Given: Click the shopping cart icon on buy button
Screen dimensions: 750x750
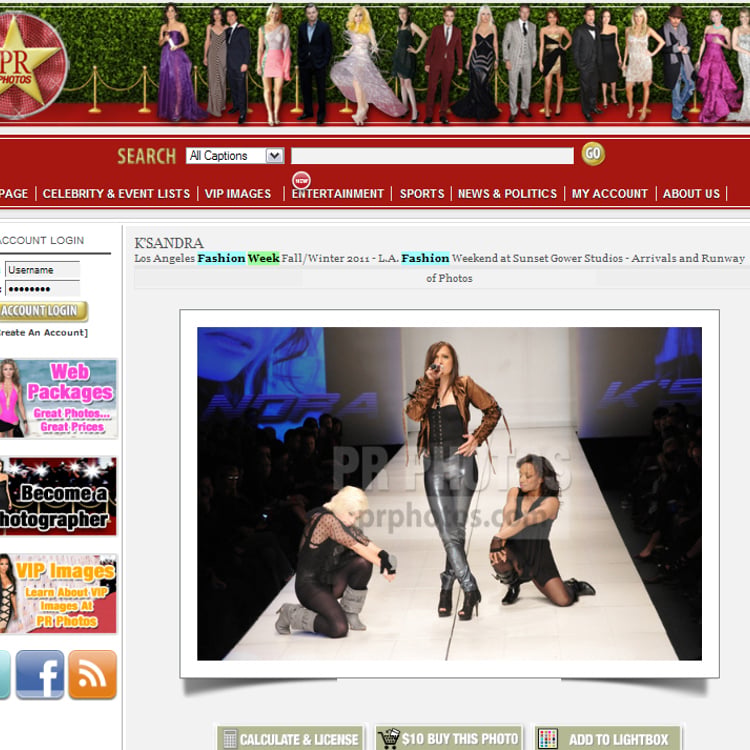Looking at the screenshot, I should coord(388,739).
